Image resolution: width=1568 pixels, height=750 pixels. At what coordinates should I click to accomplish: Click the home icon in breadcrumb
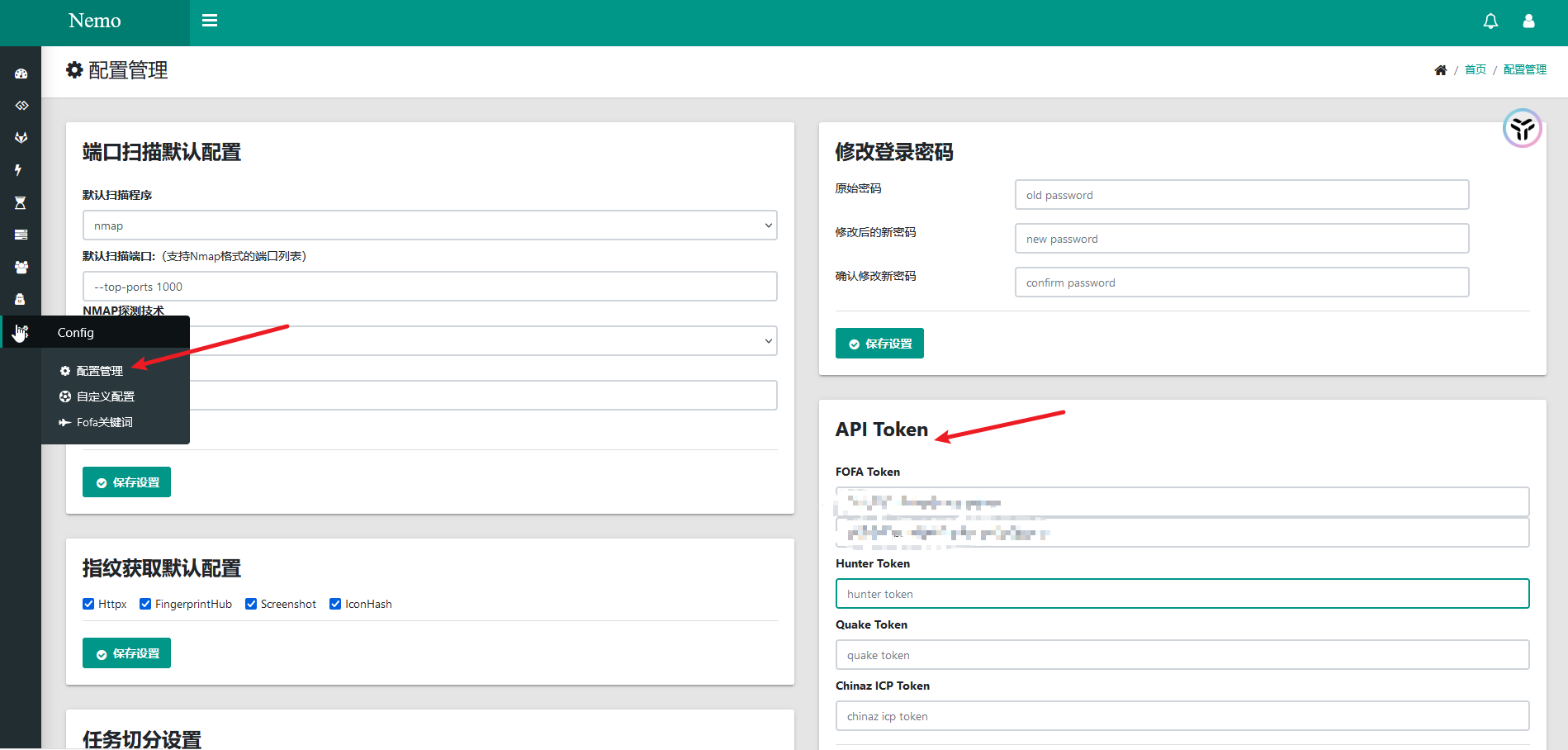[x=1440, y=70]
